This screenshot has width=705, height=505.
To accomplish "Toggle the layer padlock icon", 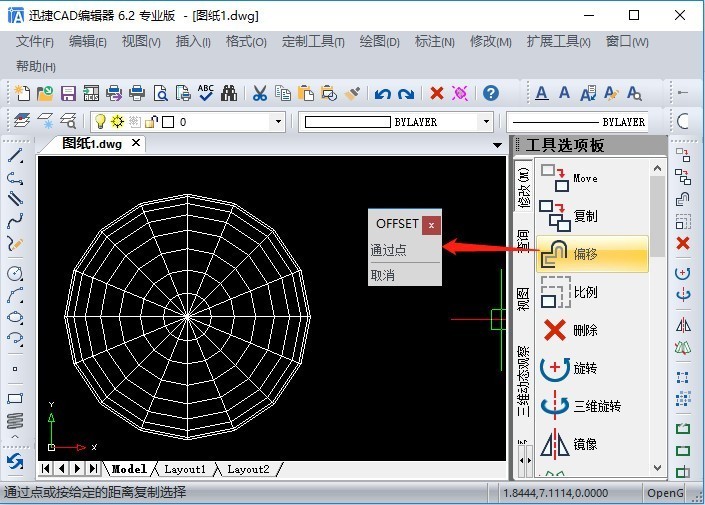I will coord(152,121).
